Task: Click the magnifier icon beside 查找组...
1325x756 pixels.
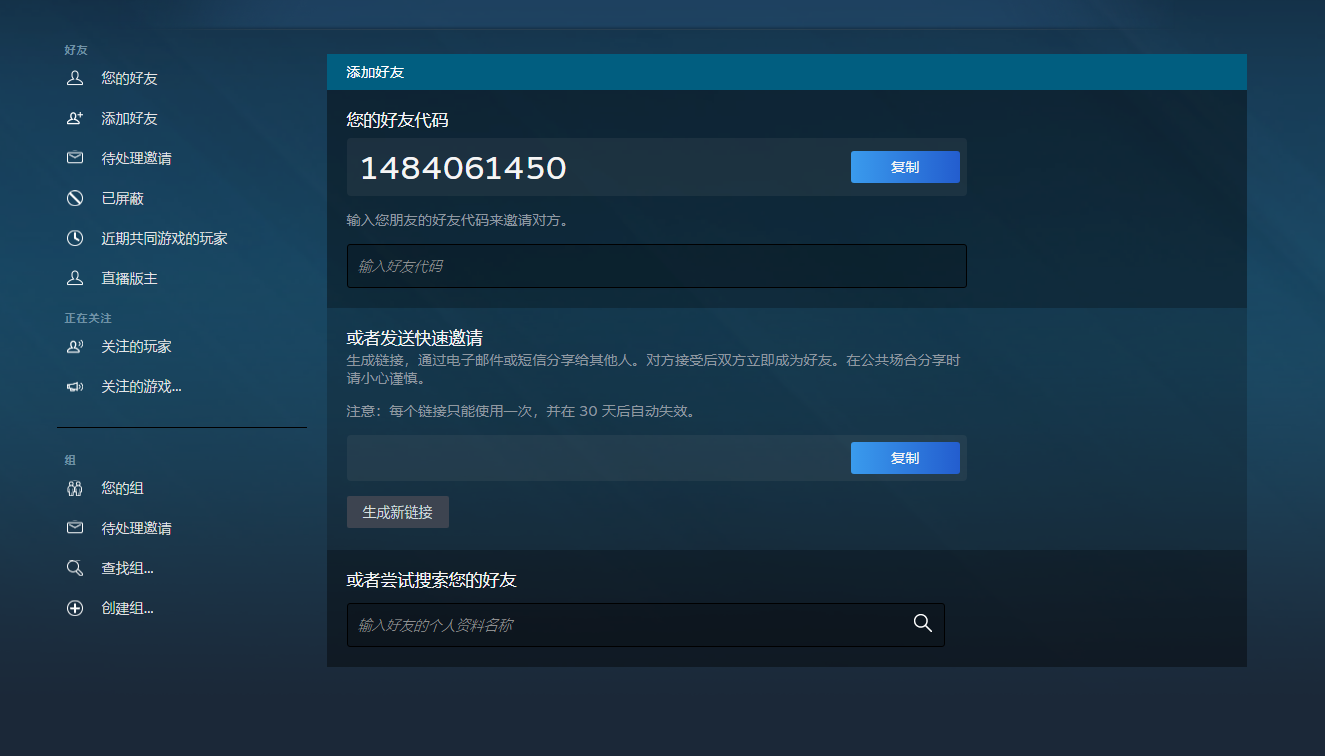Action: [75, 568]
